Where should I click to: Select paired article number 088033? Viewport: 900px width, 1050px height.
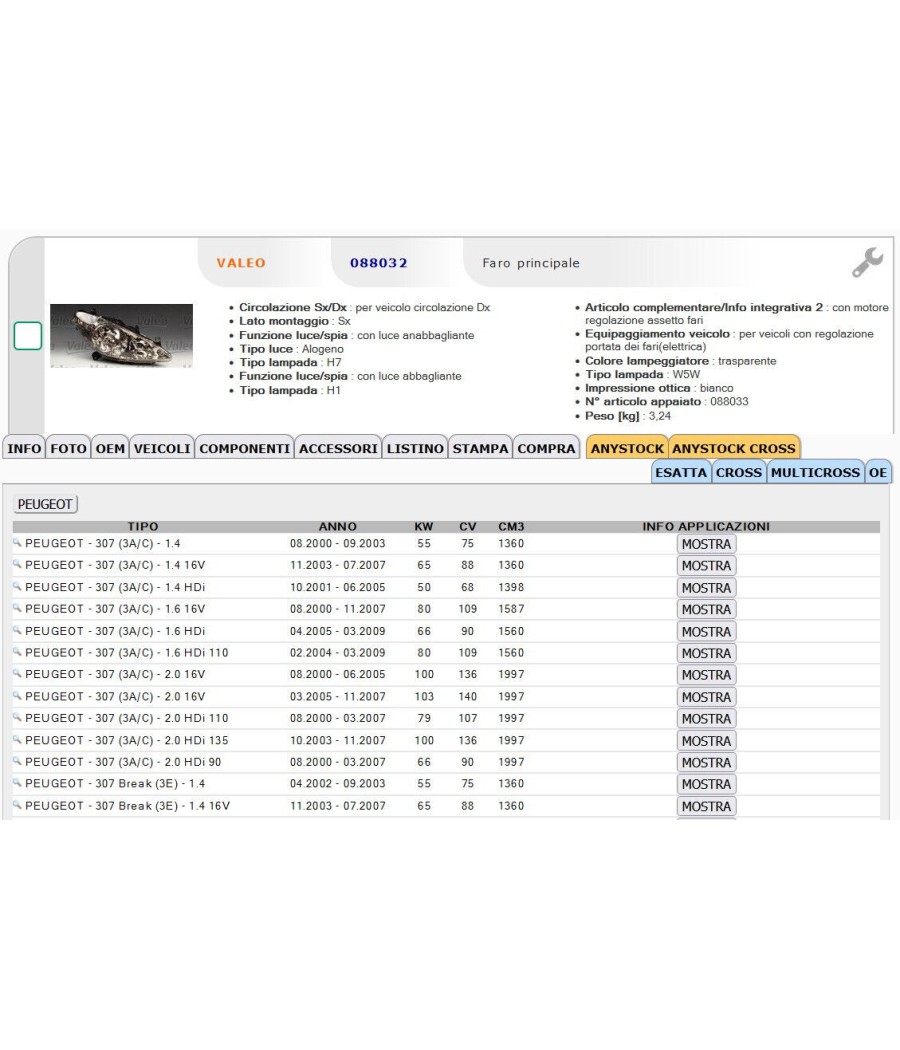(729, 401)
